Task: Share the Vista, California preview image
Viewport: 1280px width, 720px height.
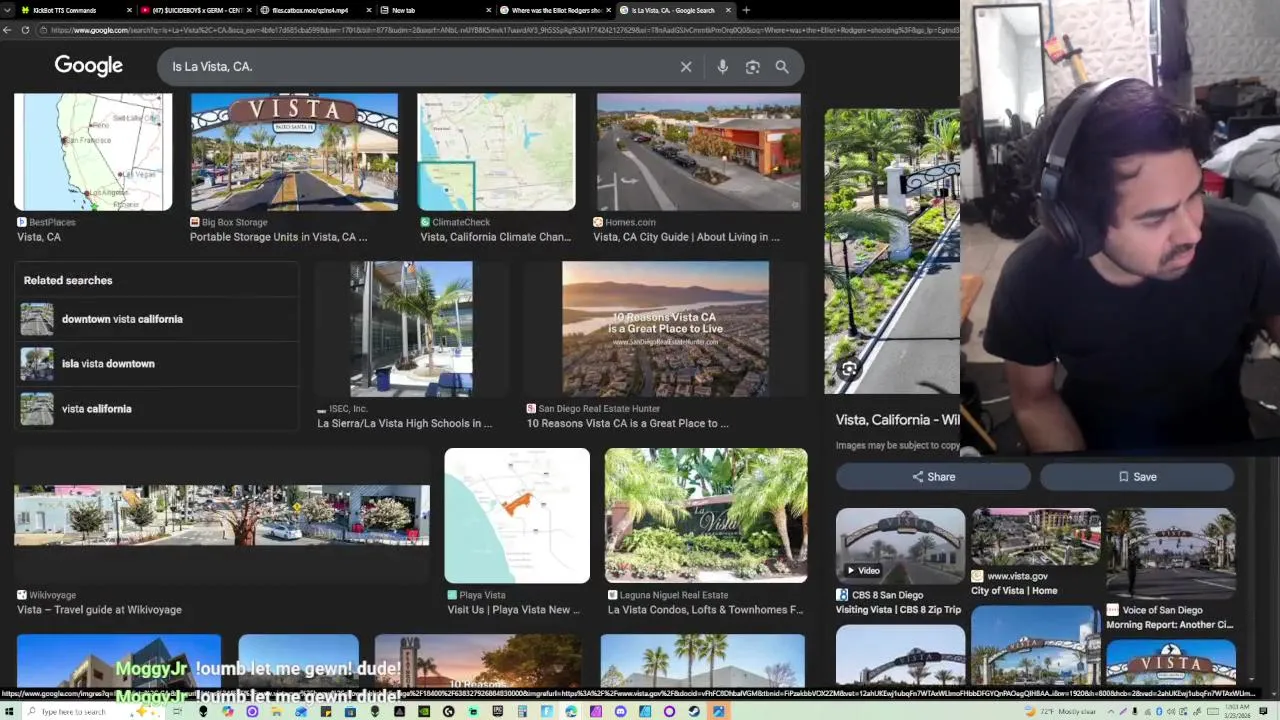Action: pyautogui.click(x=934, y=477)
